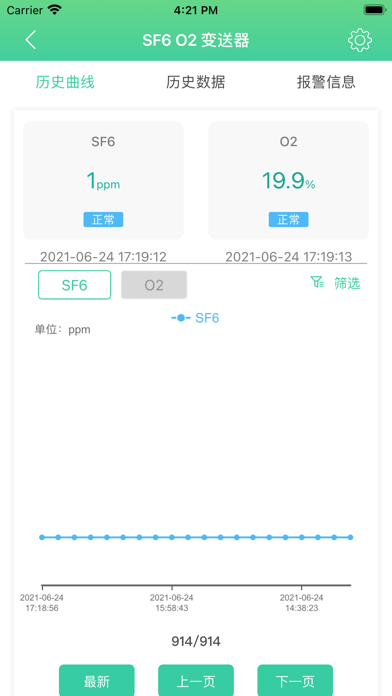This screenshot has height=696, width=392.
Task: Tap the Carrier label in status bar
Action: 24,10
